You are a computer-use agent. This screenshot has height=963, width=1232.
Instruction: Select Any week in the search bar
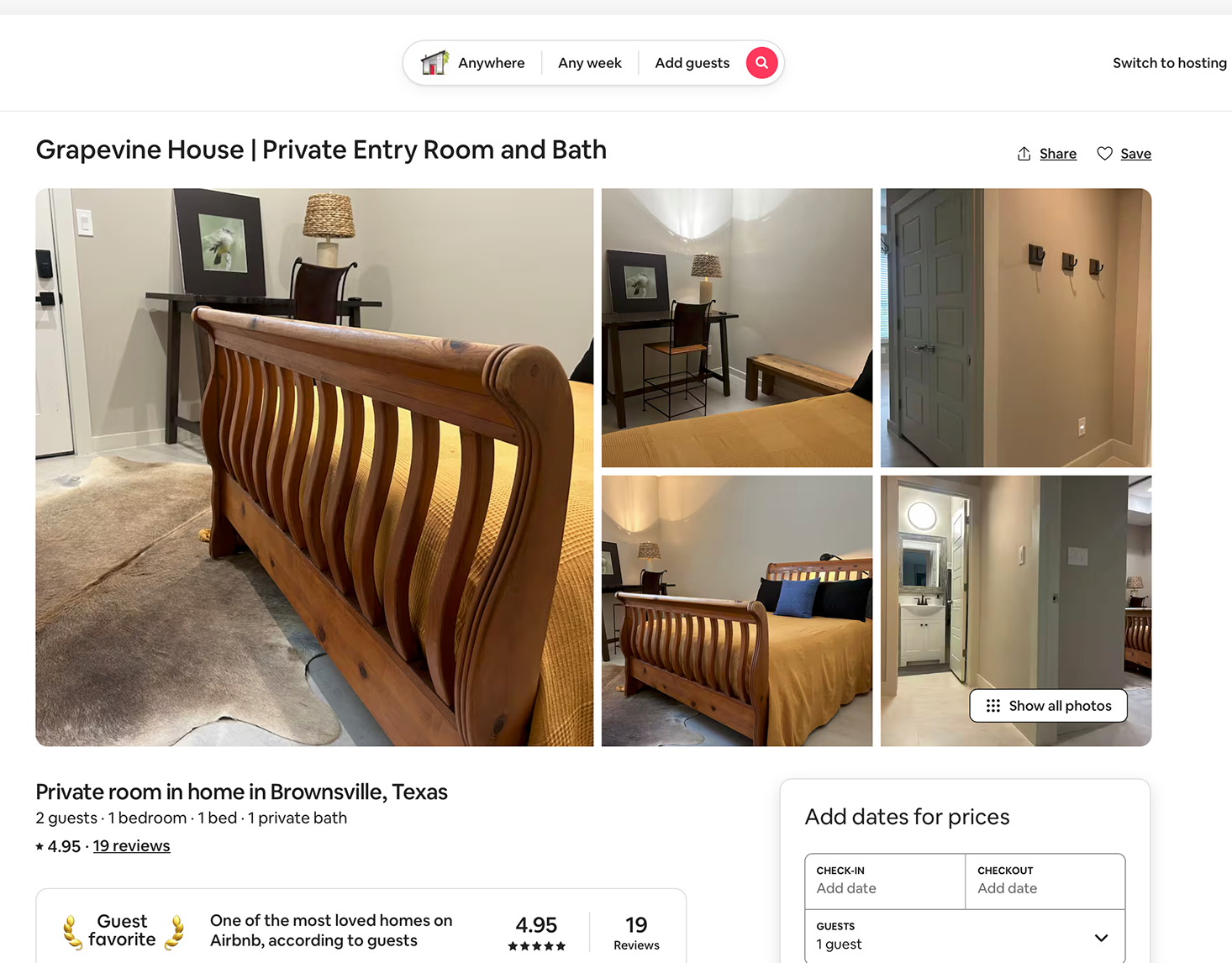[x=590, y=63]
